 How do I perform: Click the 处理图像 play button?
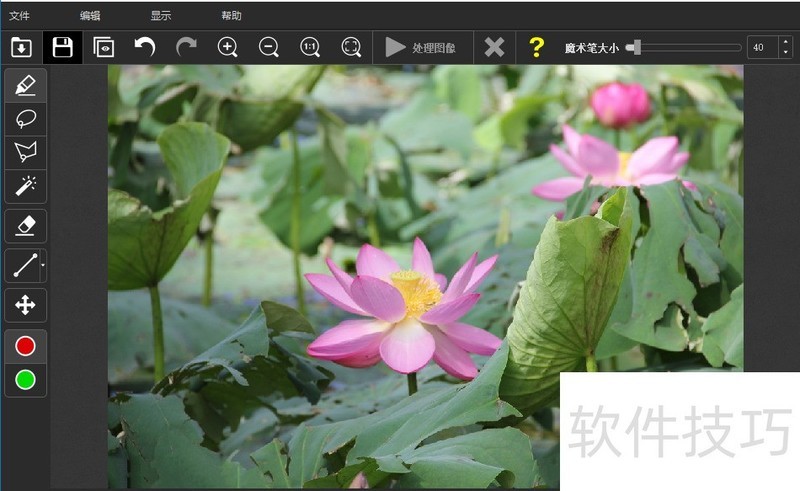[x=421, y=47]
